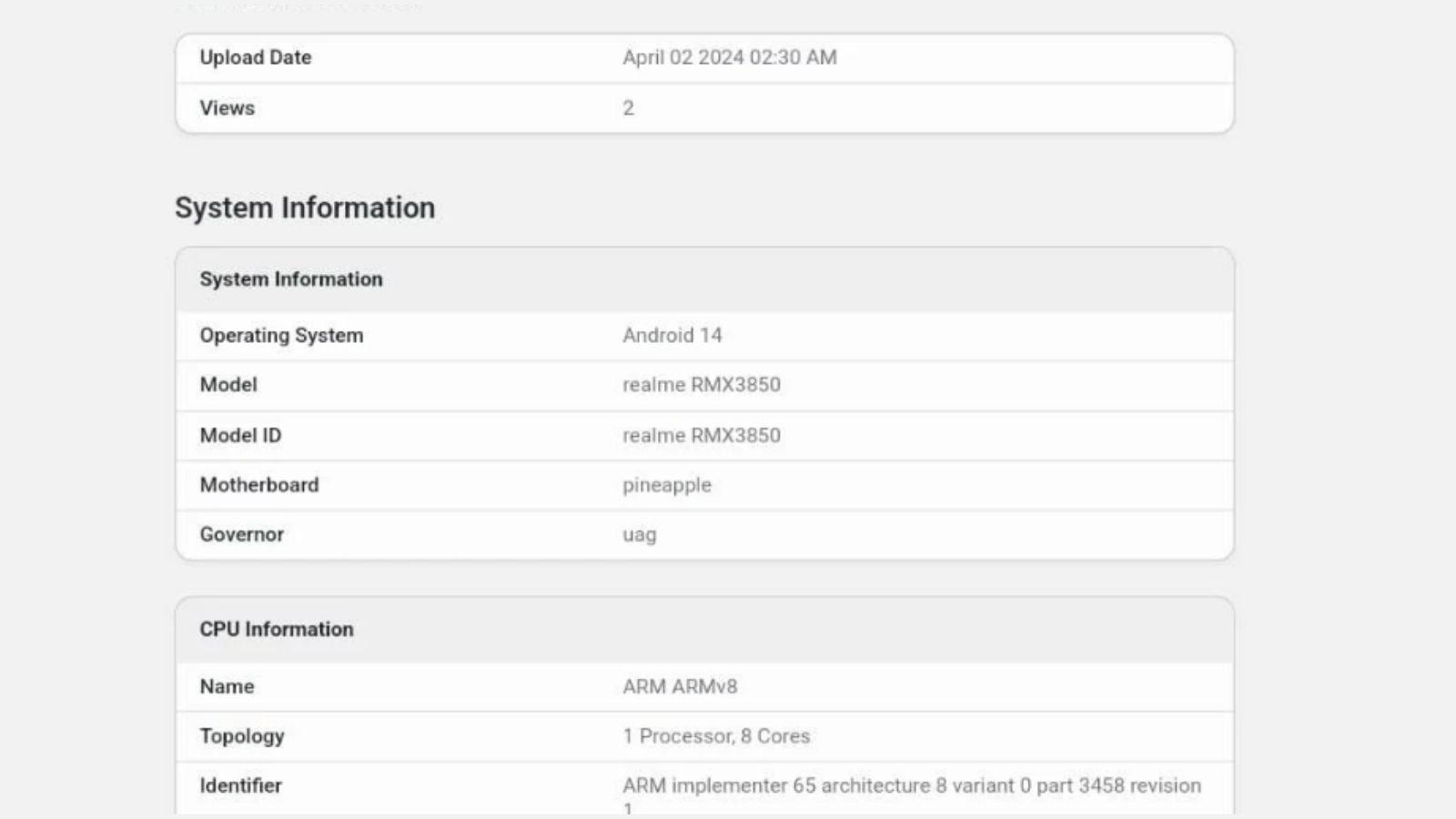This screenshot has width=1456, height=819.
Task: Select the uag governor value
Action: point(639,535)
